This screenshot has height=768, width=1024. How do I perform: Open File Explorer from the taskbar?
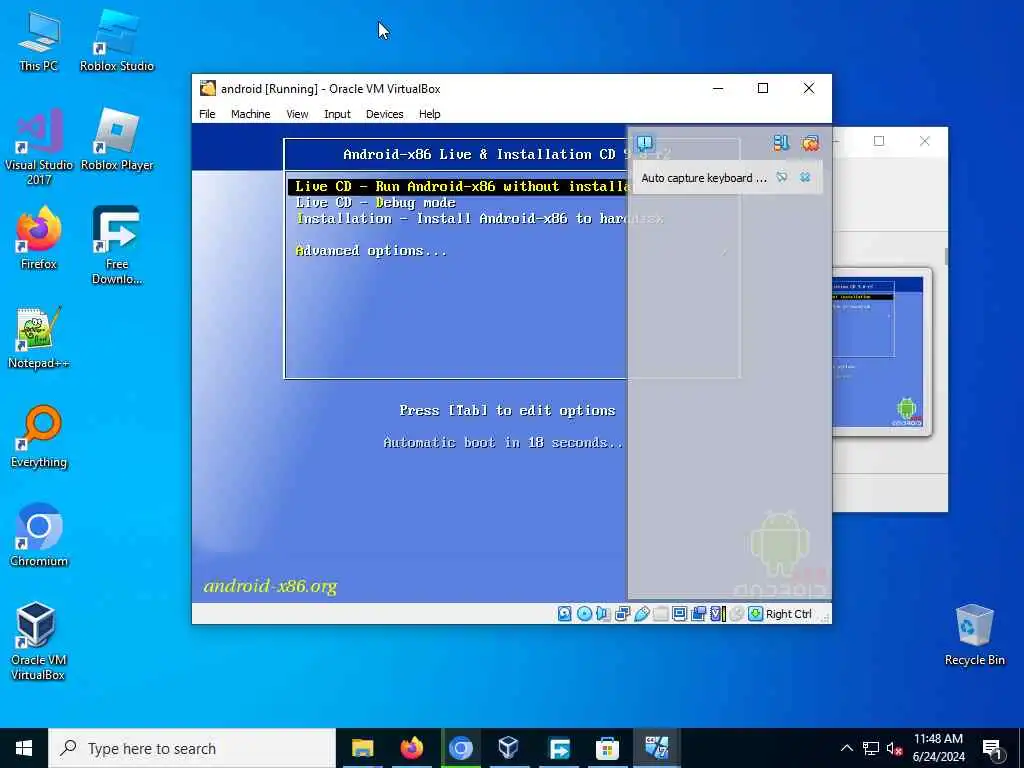(362, 748)
